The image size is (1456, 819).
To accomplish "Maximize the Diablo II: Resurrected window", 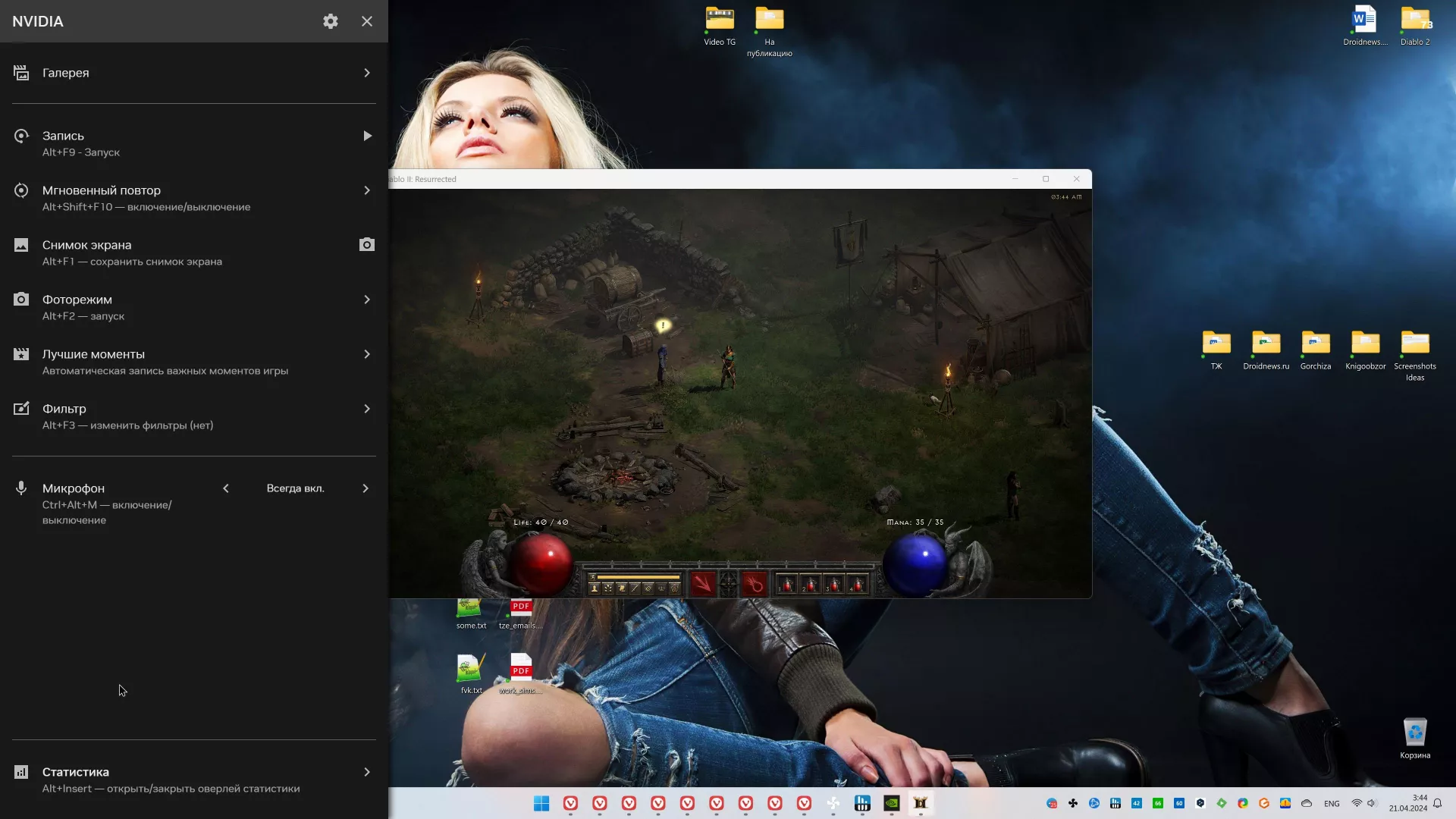I will click(1046, 179).
